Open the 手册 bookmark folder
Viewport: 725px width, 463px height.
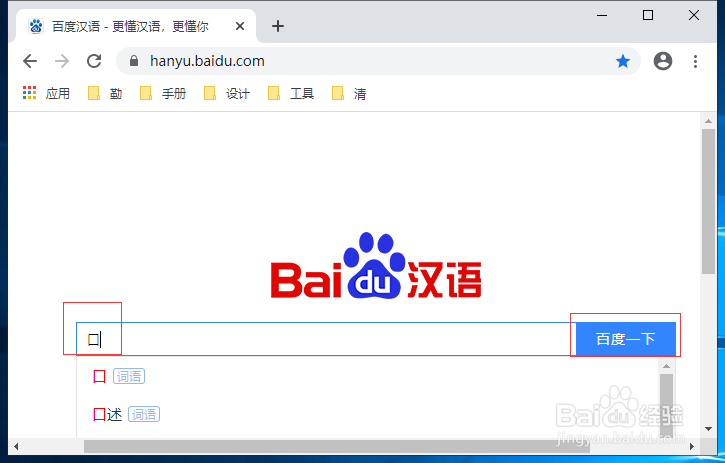click(x=163, y=93)
